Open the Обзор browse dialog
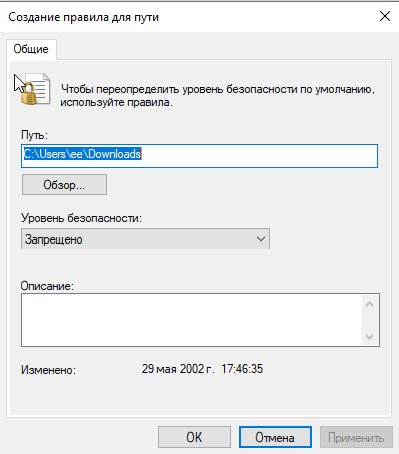This screenshot has height=454, width=399. click(x=64, y=184)
